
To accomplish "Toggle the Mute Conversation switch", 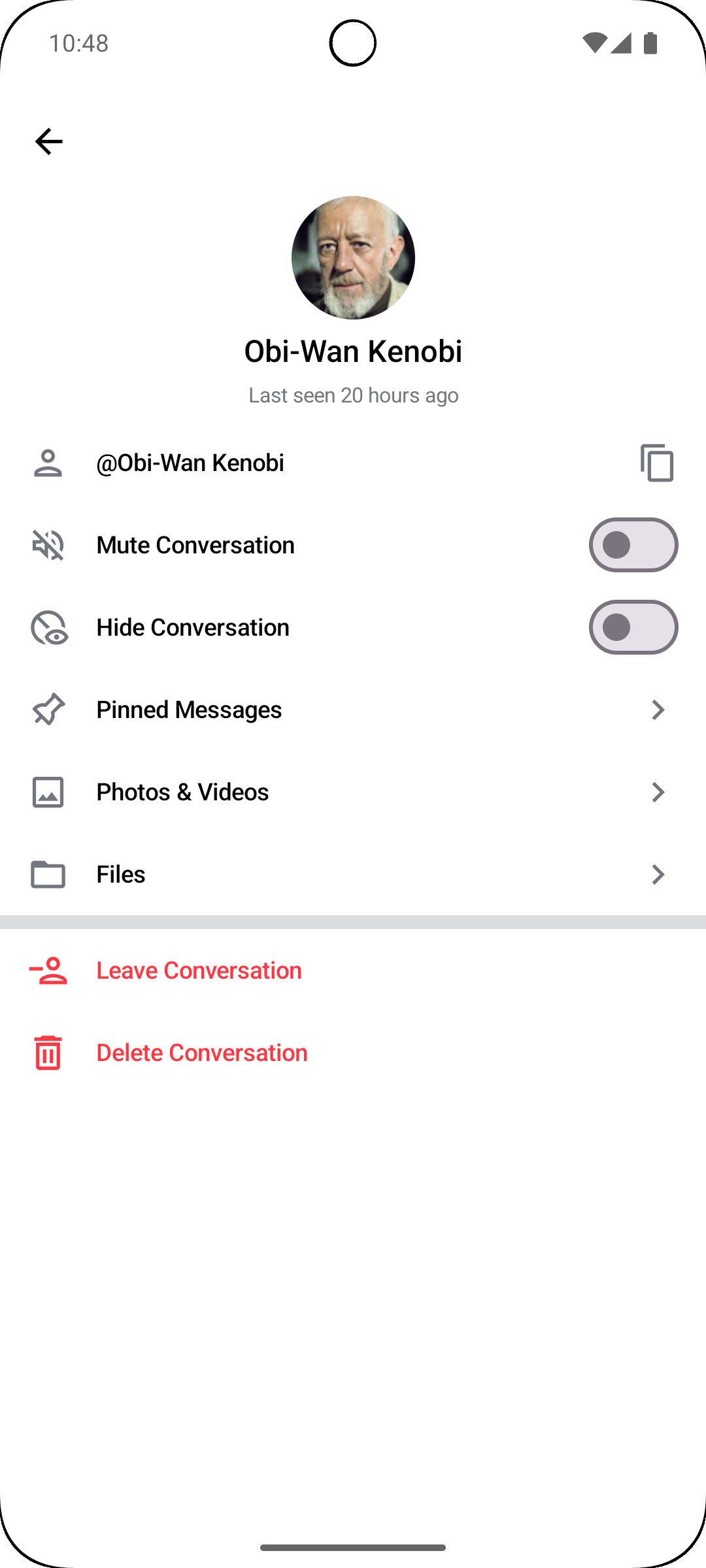I will 633,545.
